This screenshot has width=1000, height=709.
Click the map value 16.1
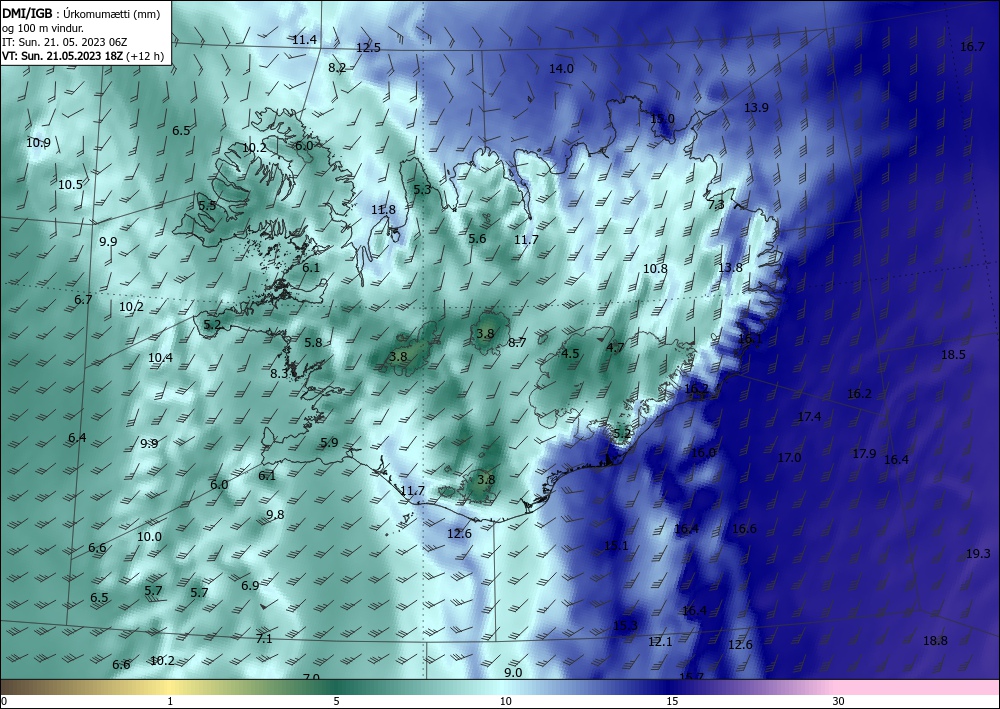749,339
